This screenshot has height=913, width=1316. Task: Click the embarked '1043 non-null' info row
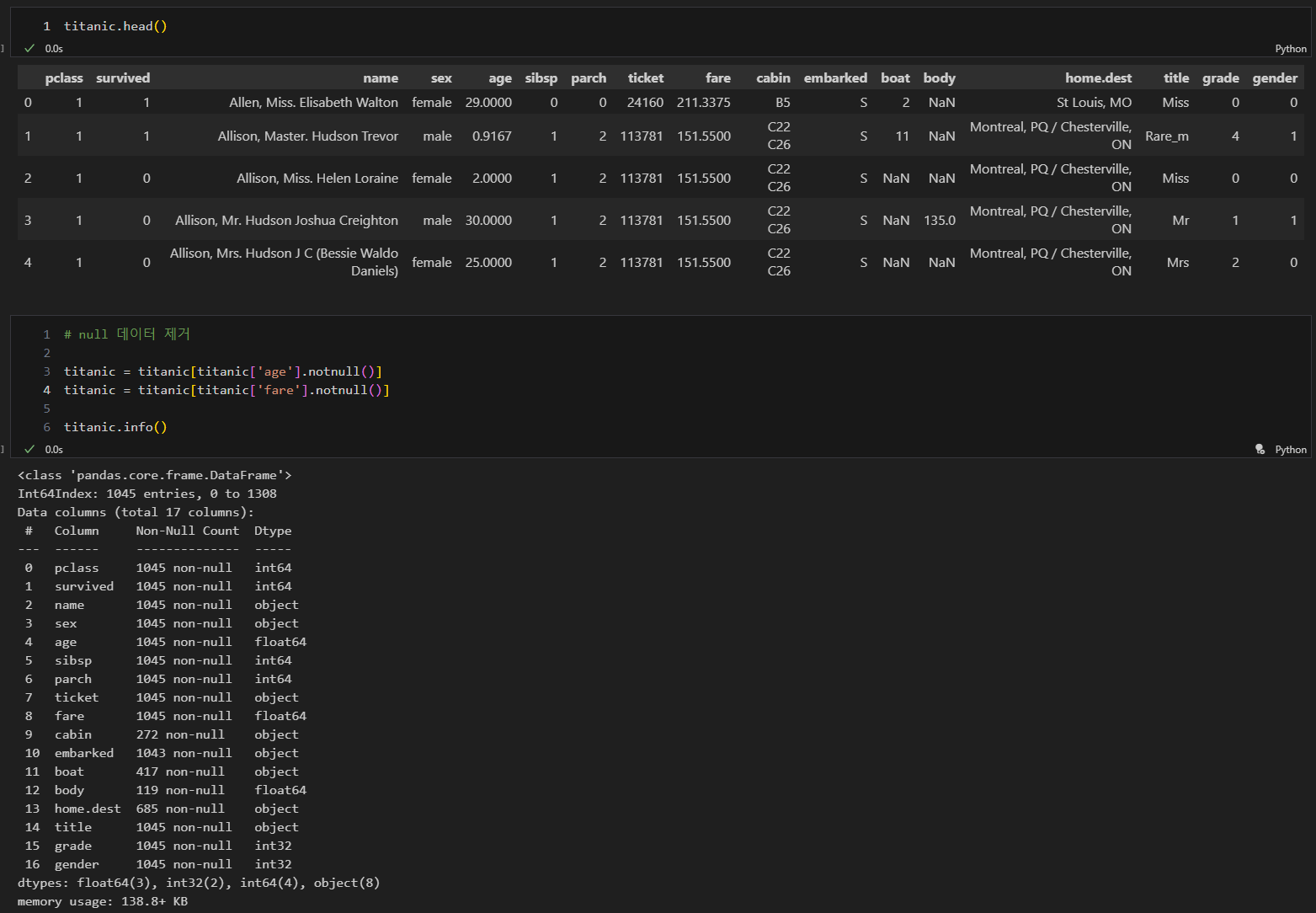162,753
